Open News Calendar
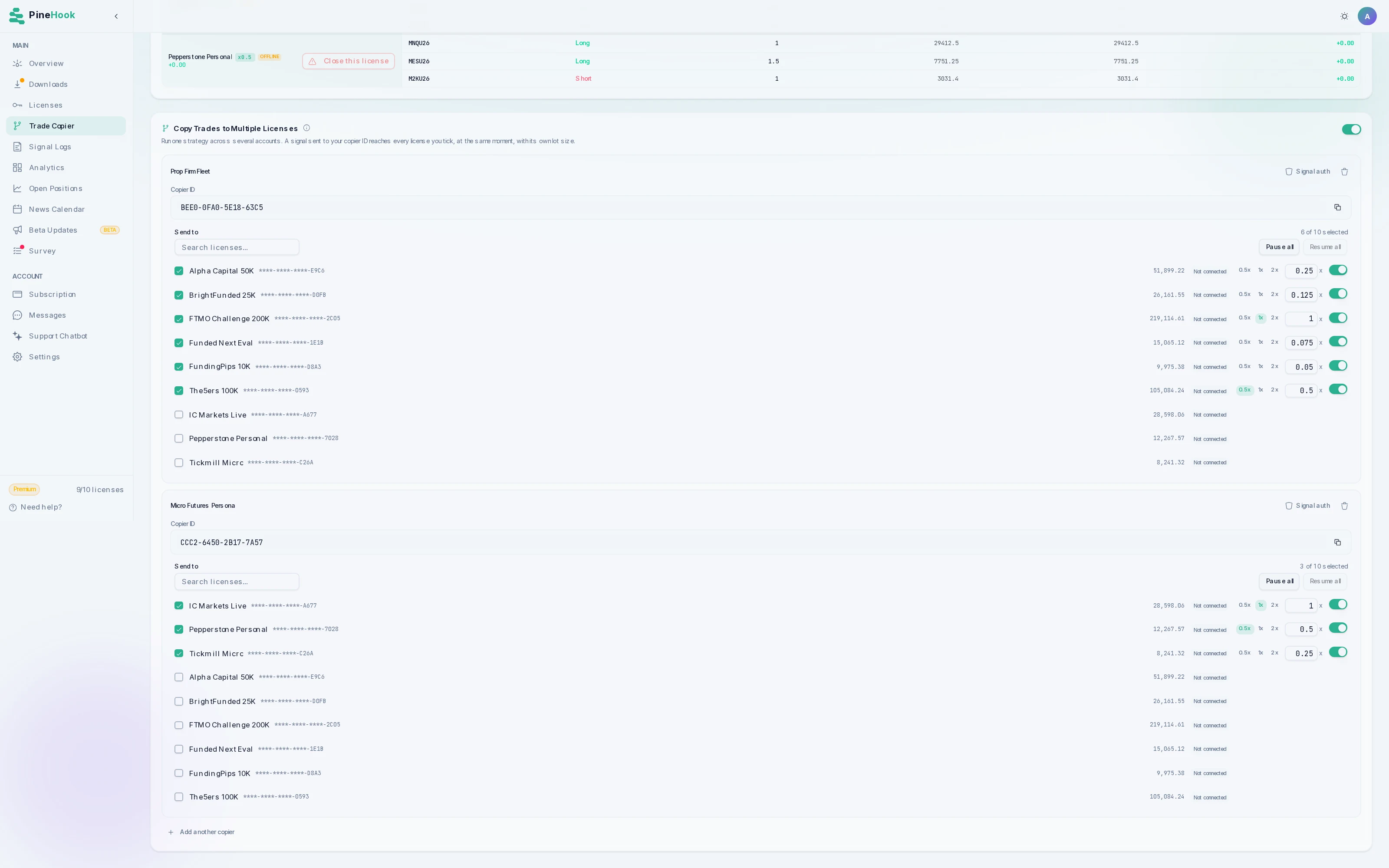Screen dimensions: 1389x868 point(66,210)
